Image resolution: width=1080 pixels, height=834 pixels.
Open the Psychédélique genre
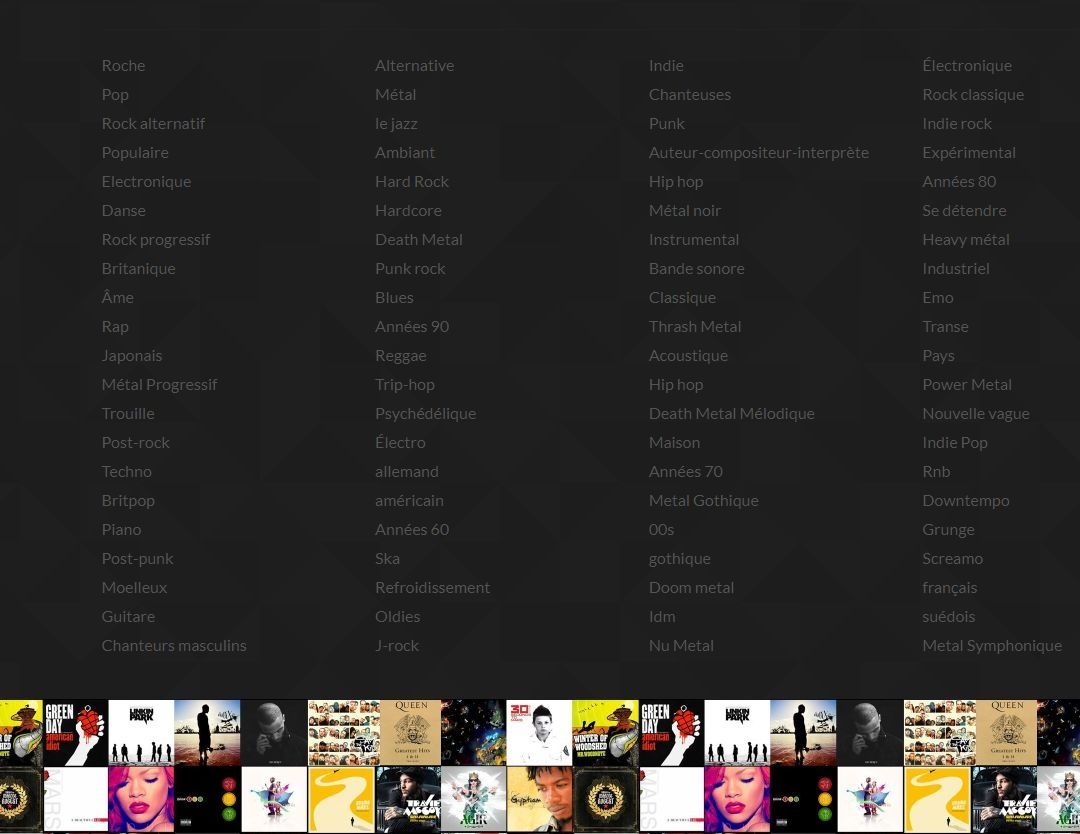point(425,413)
